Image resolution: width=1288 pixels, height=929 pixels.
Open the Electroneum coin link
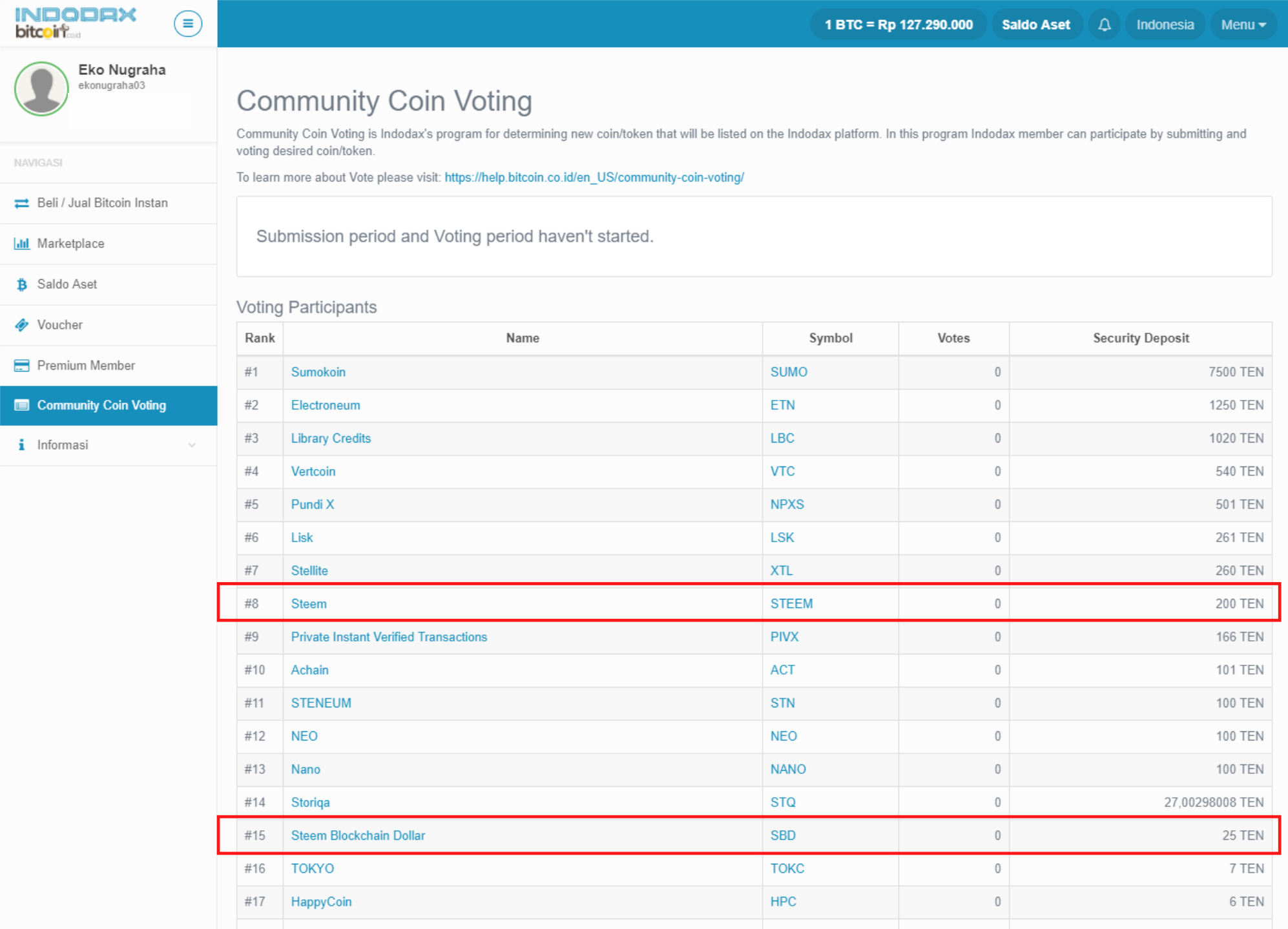[326, 405]
